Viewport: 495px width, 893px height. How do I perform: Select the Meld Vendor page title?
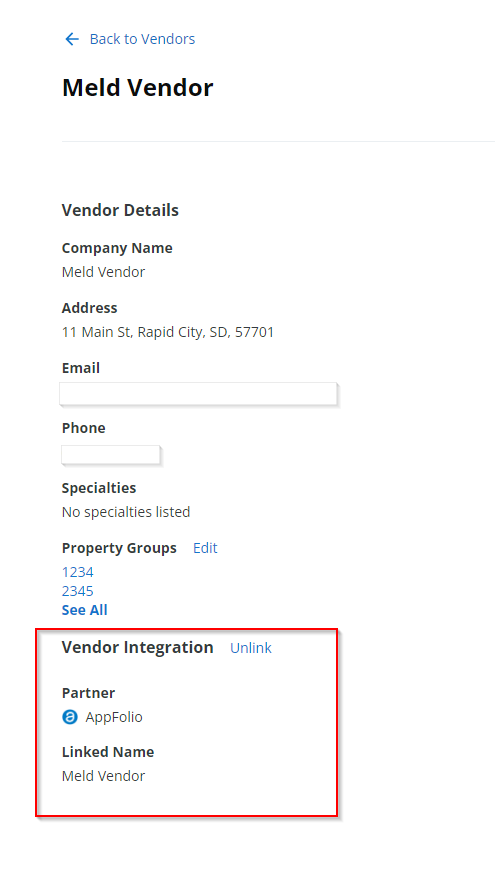tap(137, 88)
